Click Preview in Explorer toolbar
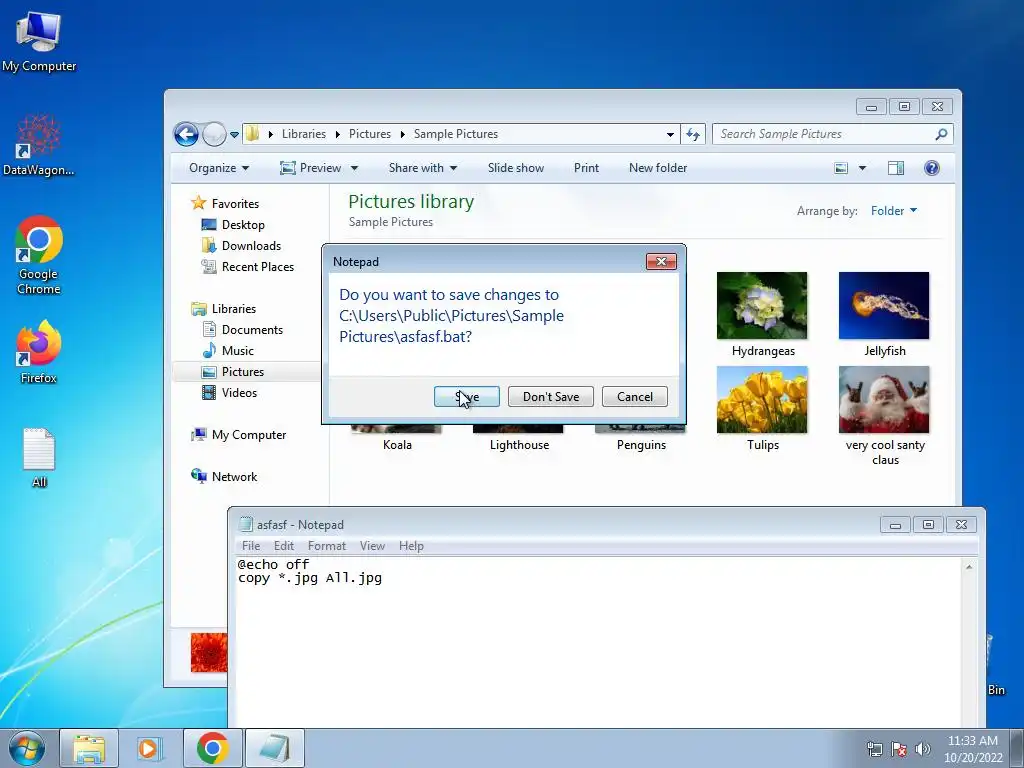 coord(311,168)
